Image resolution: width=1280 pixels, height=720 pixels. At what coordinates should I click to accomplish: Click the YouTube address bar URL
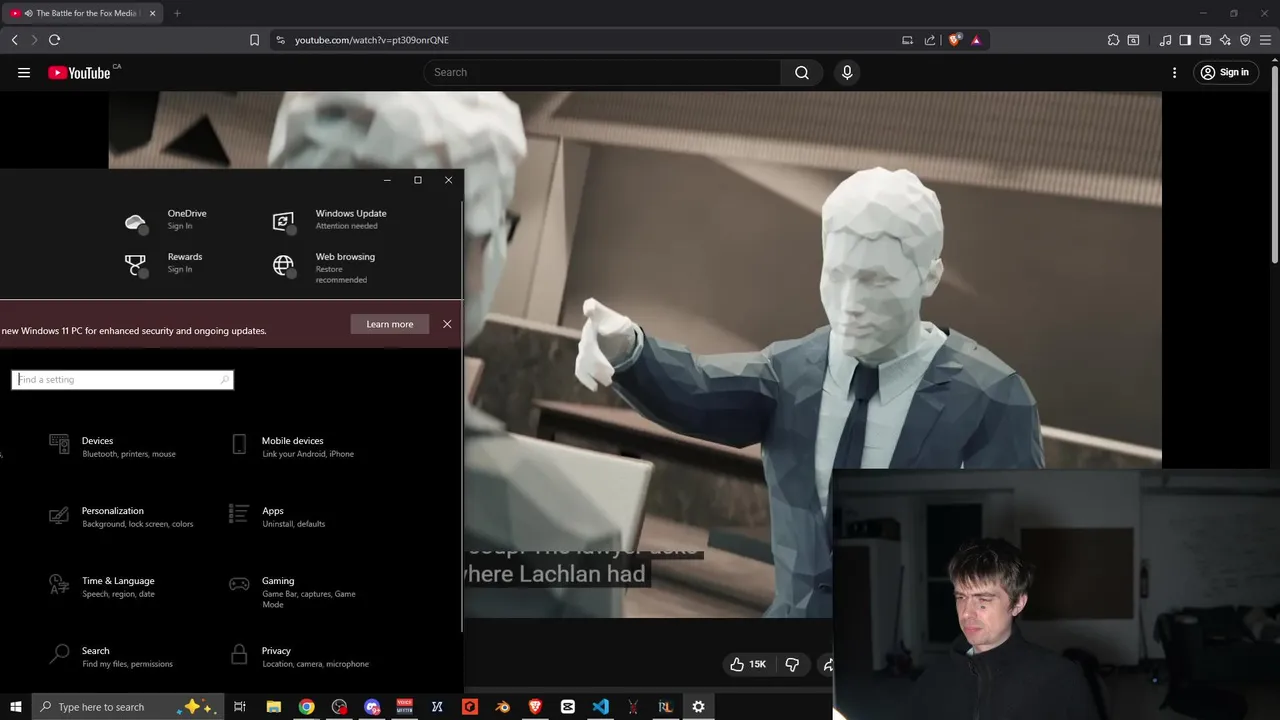tap(372, 40)
